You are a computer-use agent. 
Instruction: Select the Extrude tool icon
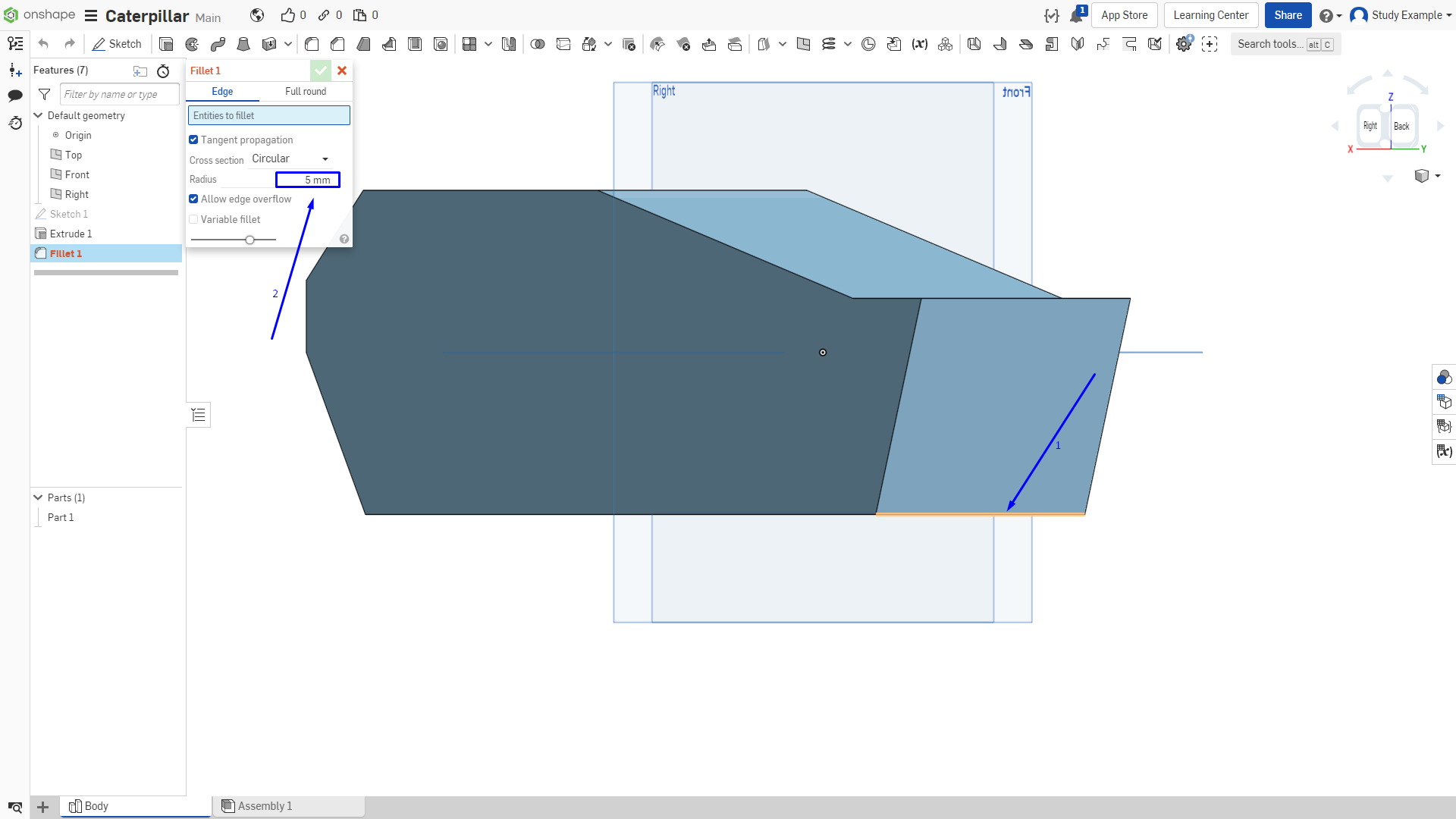[166, 44]
